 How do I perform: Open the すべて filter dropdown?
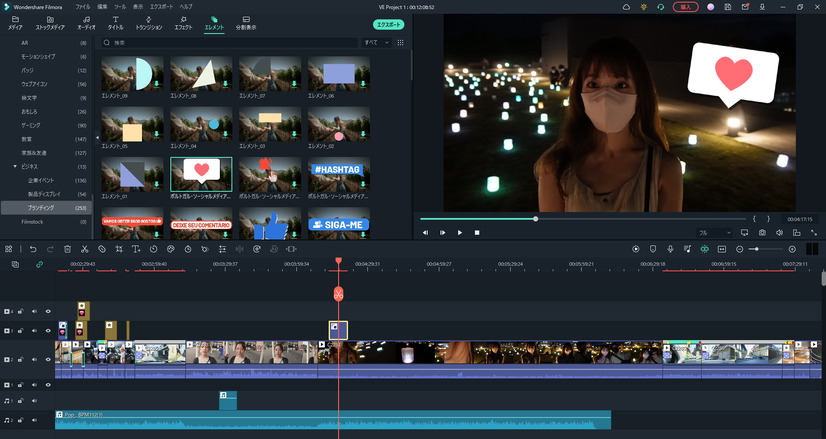pos(376,43)
